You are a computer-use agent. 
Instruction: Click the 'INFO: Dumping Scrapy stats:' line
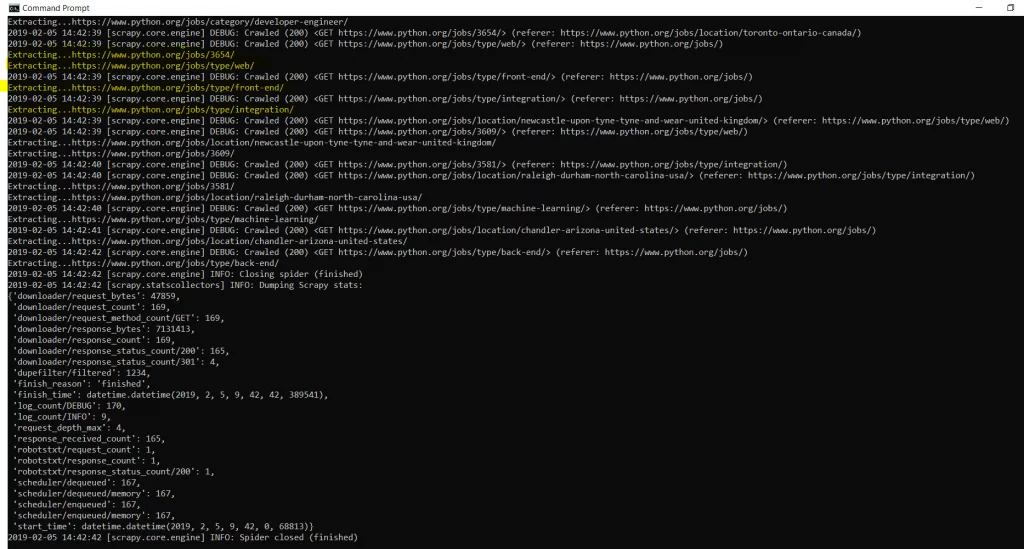(x=185, y=285)
